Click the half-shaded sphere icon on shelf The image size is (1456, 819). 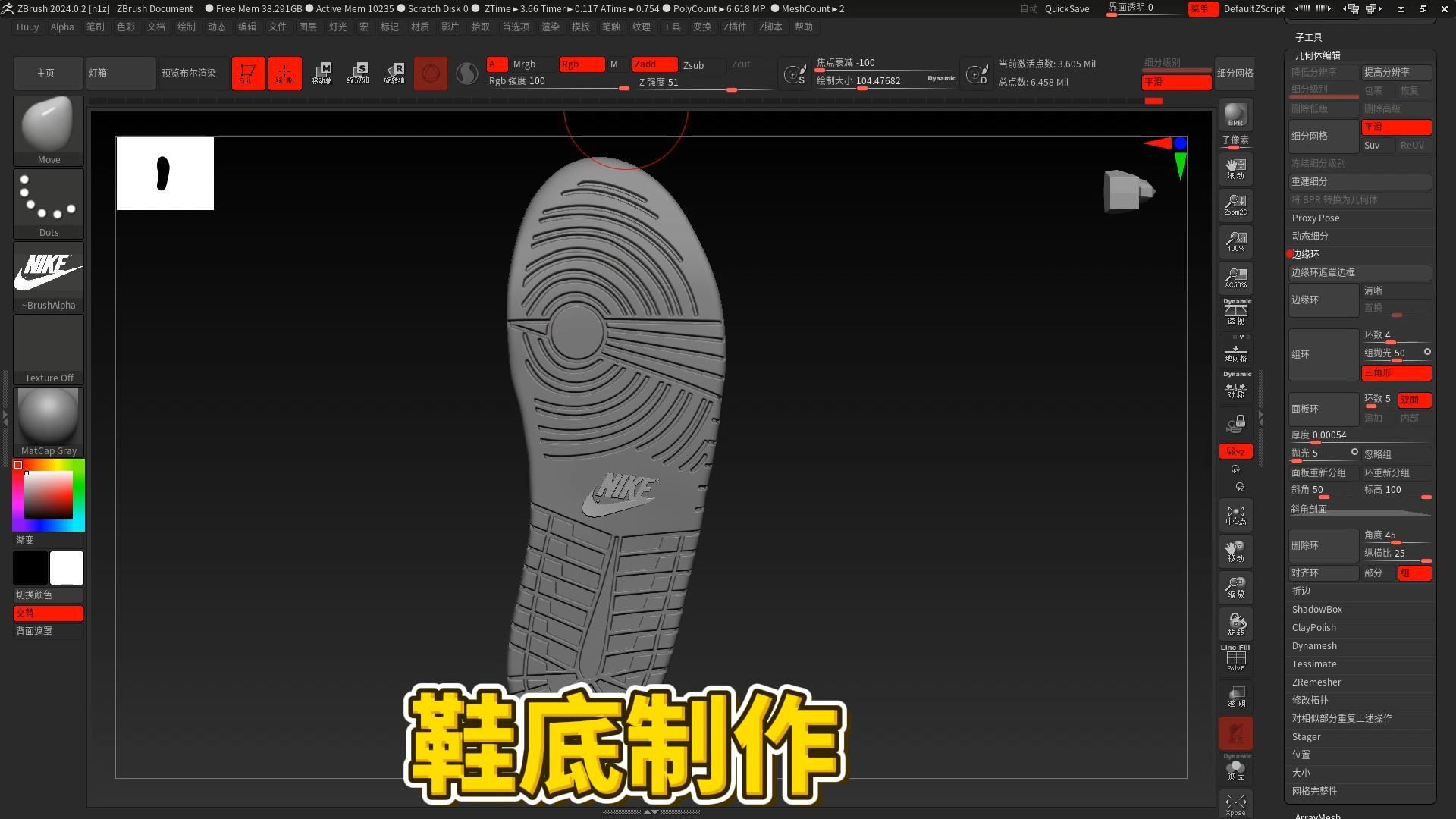(x=467, y=74)
